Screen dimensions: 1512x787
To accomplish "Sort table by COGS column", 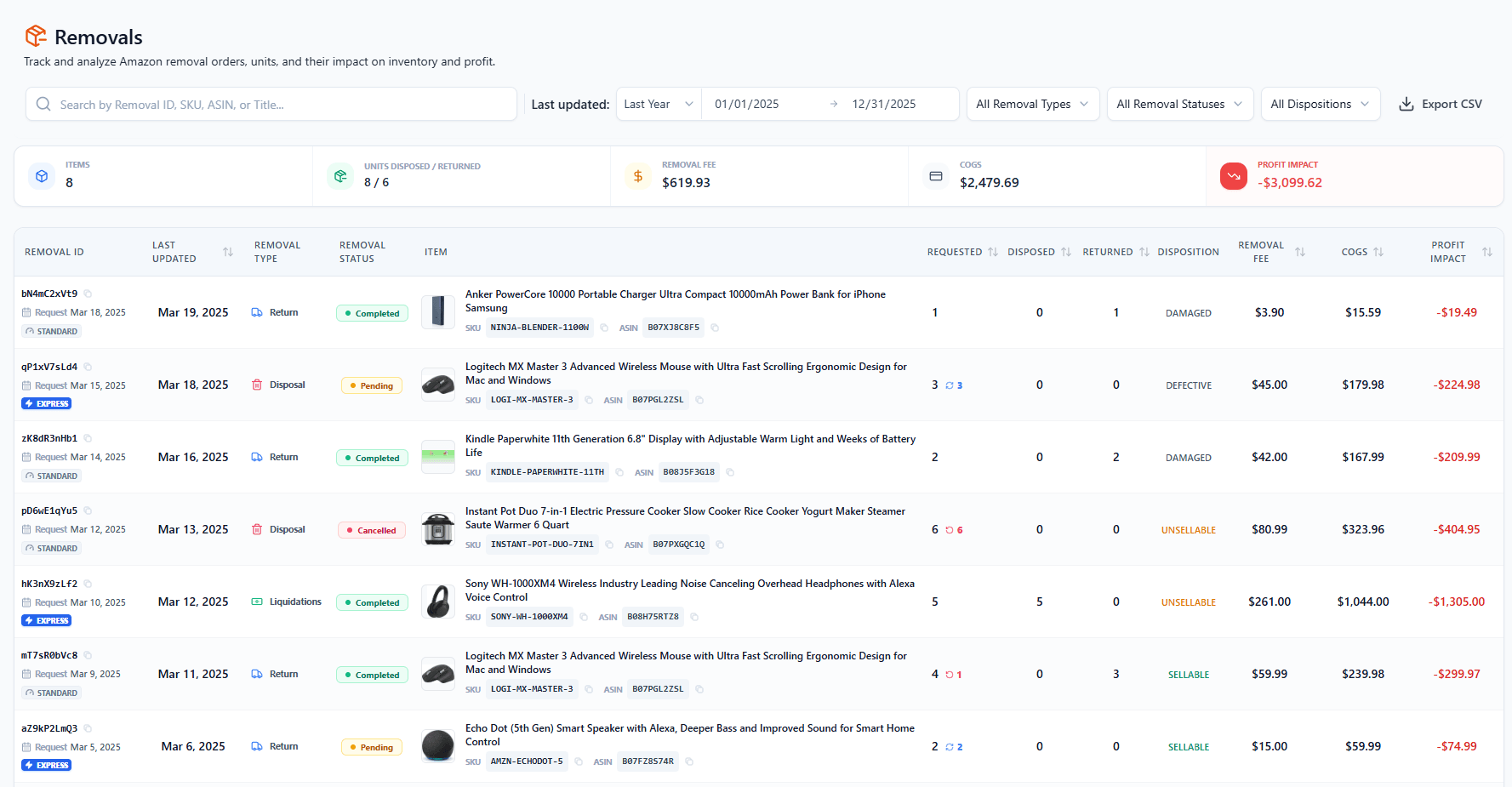I will [x=1378, y=252].
